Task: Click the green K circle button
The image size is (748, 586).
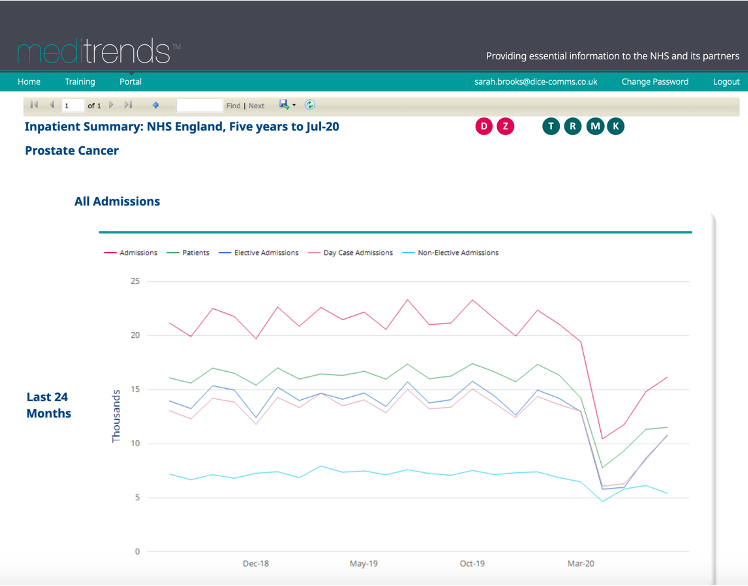Action: 615,126
